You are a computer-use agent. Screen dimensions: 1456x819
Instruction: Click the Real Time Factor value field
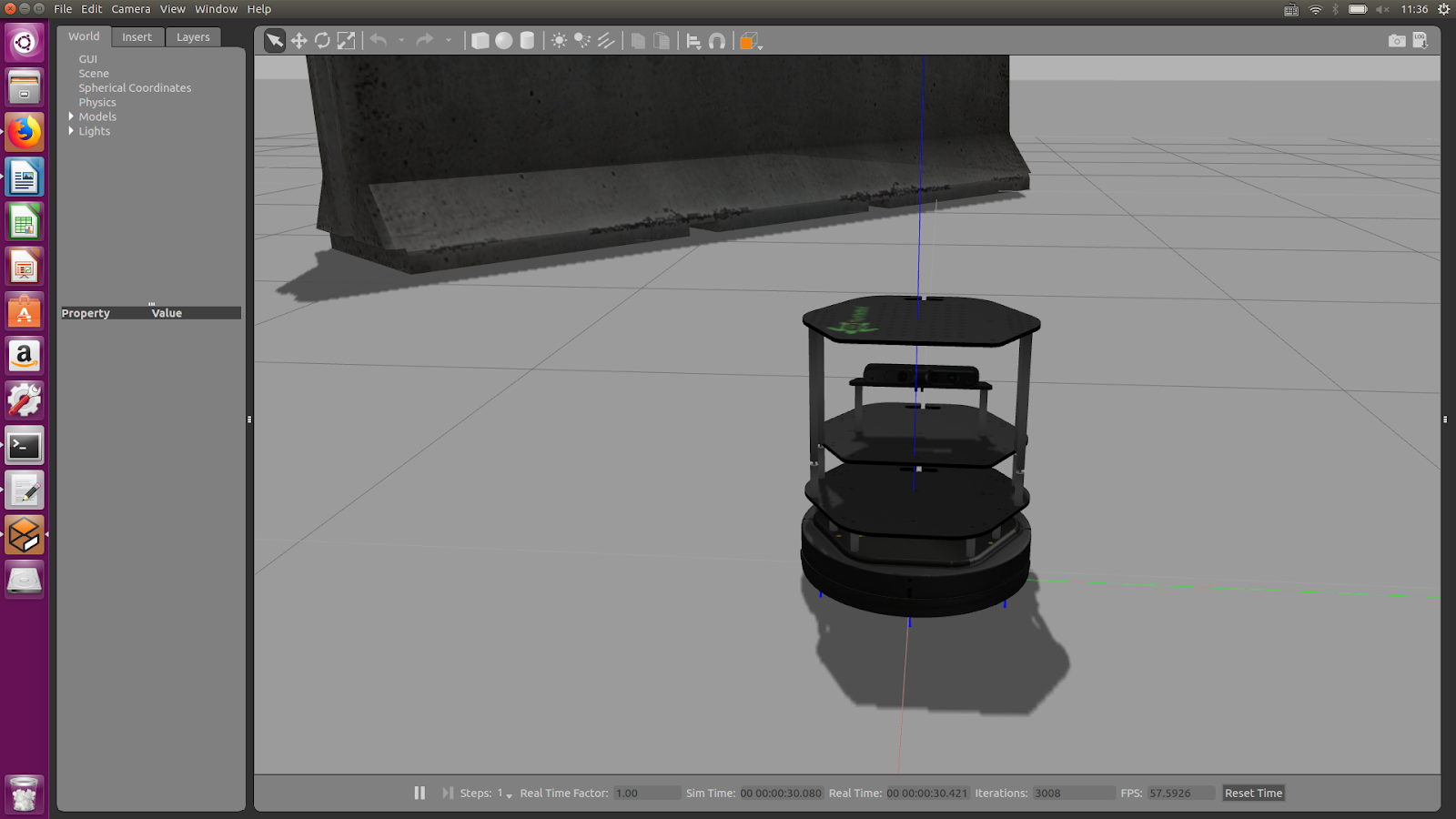(647, 794)
